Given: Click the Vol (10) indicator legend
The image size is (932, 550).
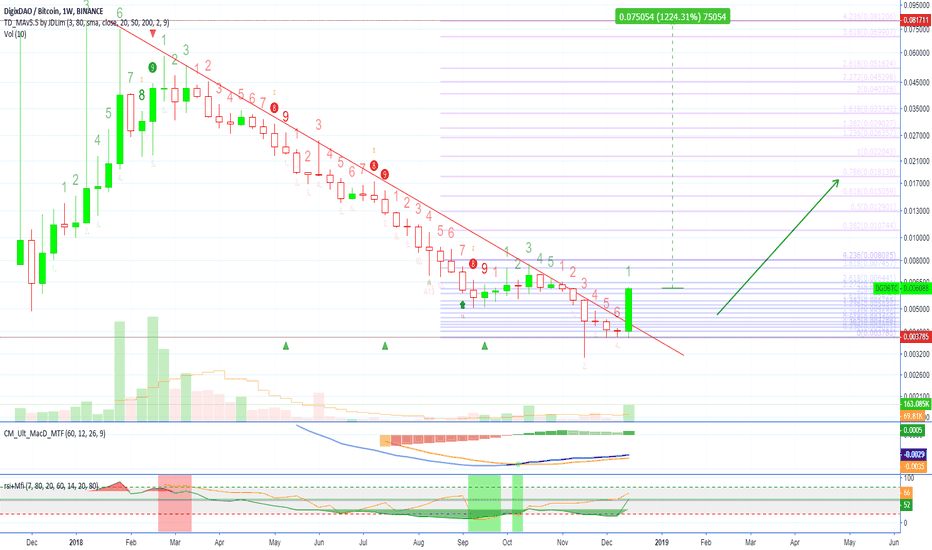Looking at the screenshot, I should pyautogui.click(x=15, y=34).
